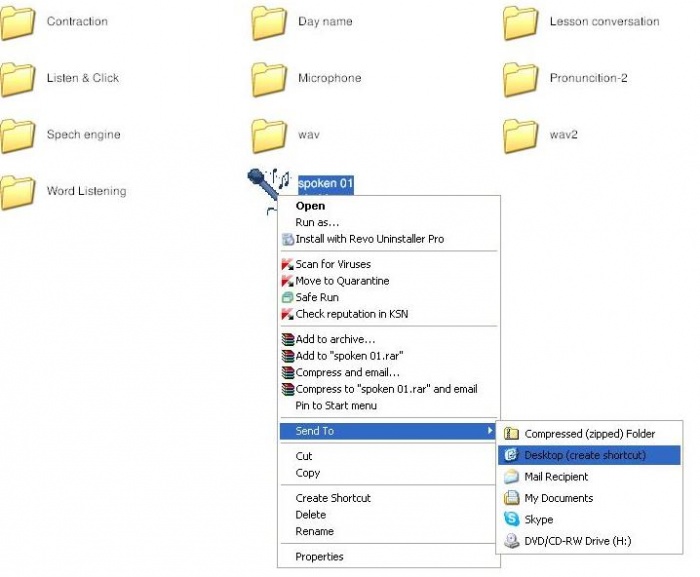700x577 pixels.
Task: Click the Revo Uninstaller Pro icon in menu
Action: click(x=288, y=239)
